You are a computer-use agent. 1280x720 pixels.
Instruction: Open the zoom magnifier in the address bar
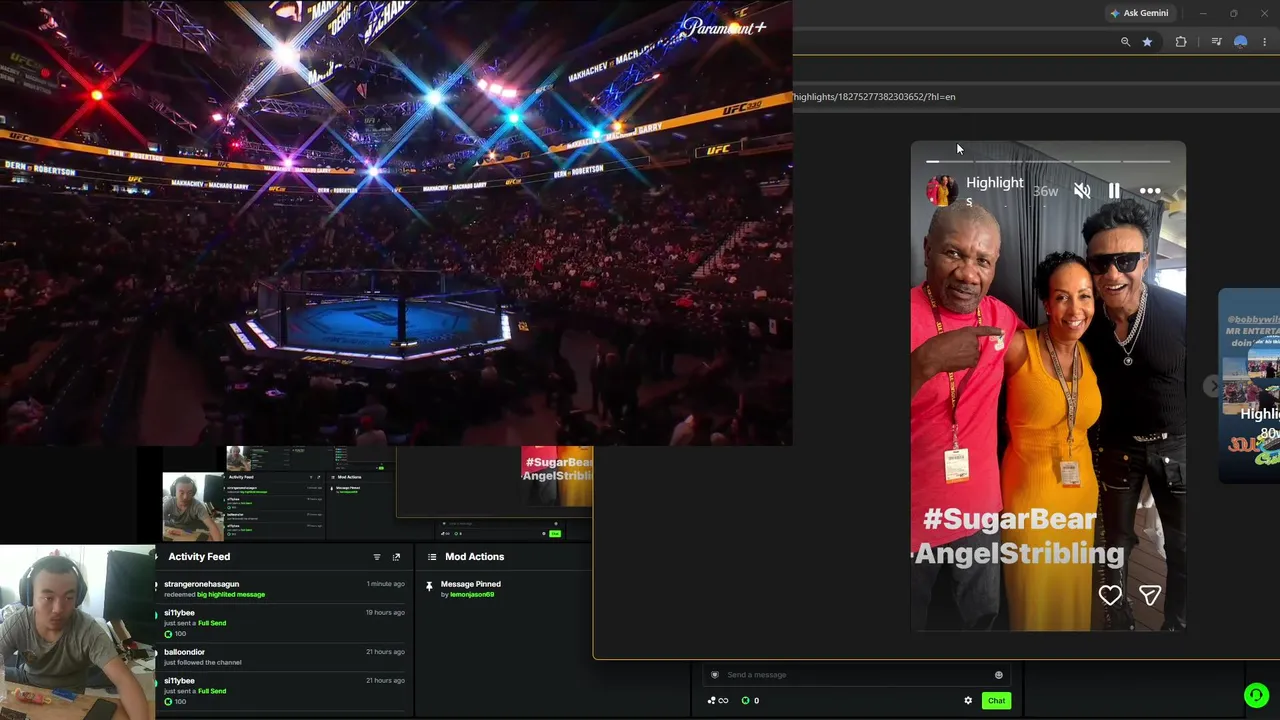tap(1125, 42)
